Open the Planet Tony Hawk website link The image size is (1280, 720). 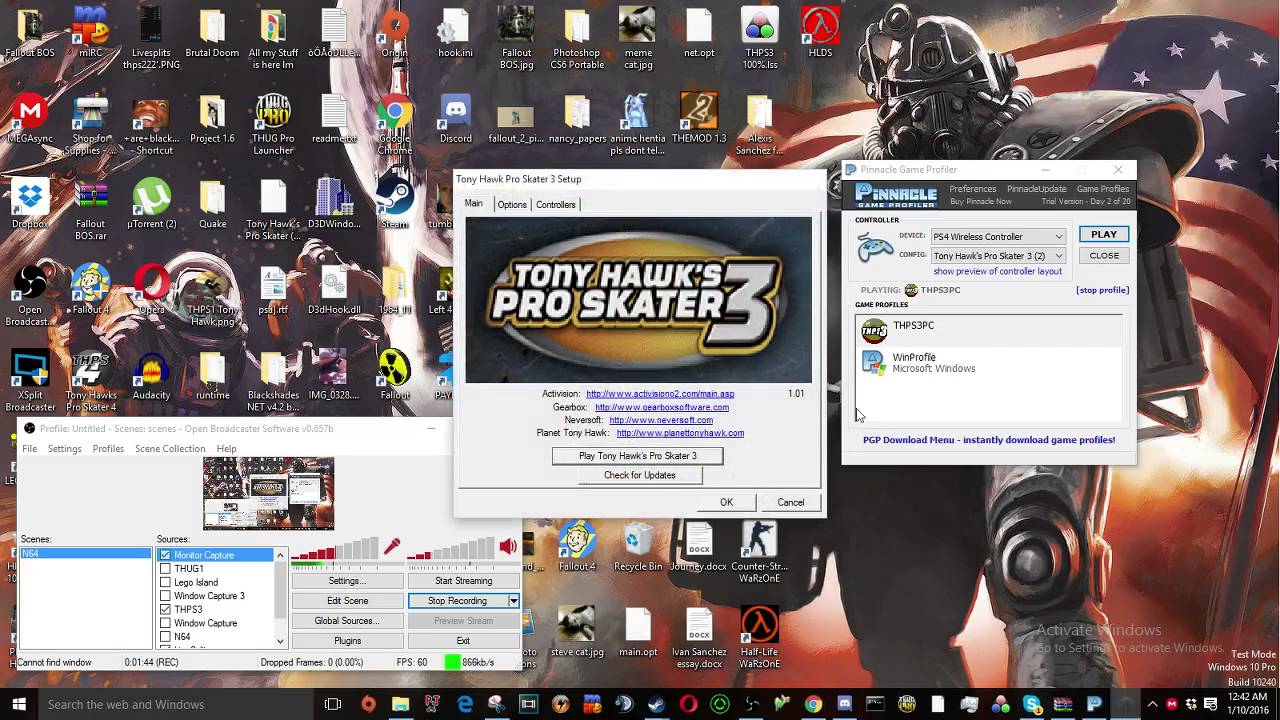(x=680, y=433)
